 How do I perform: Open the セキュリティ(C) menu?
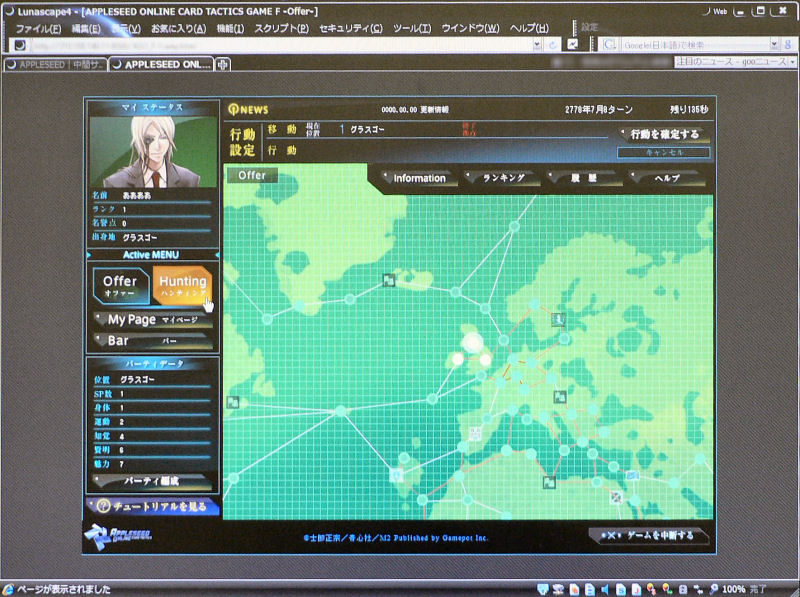click(351, 29)
